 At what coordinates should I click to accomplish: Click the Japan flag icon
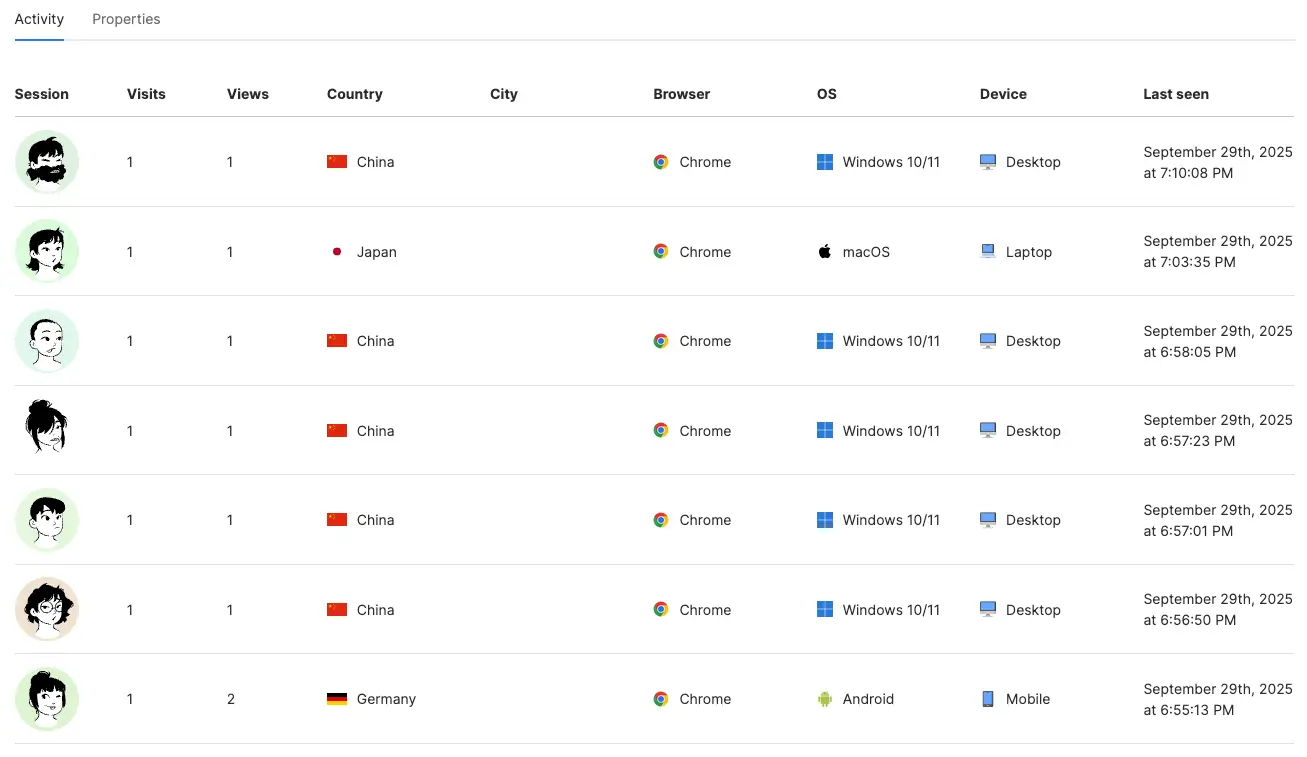(x=337, y=252)
